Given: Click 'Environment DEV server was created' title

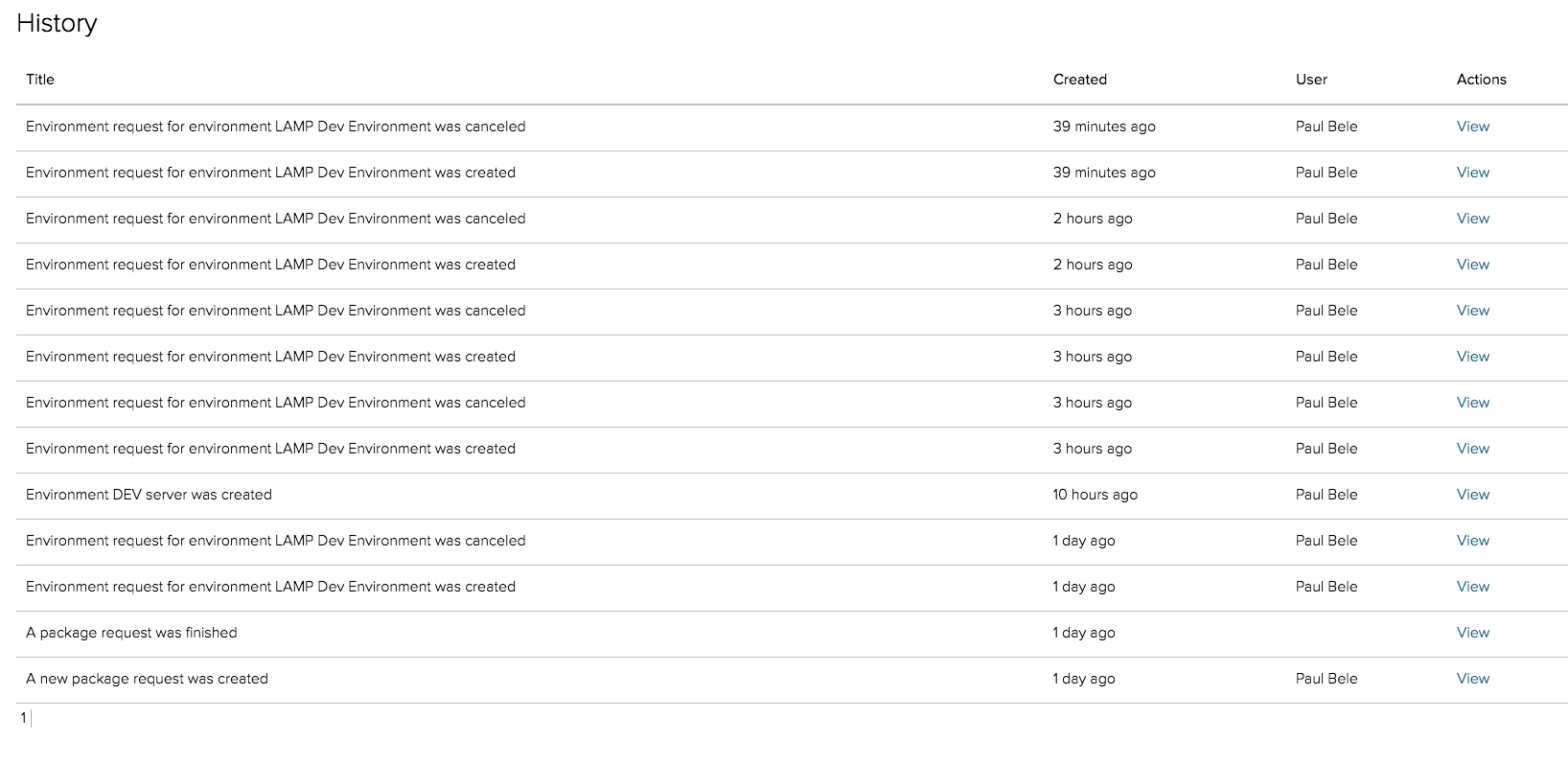Looking at the screenshot, I should (x=149, y=495).
